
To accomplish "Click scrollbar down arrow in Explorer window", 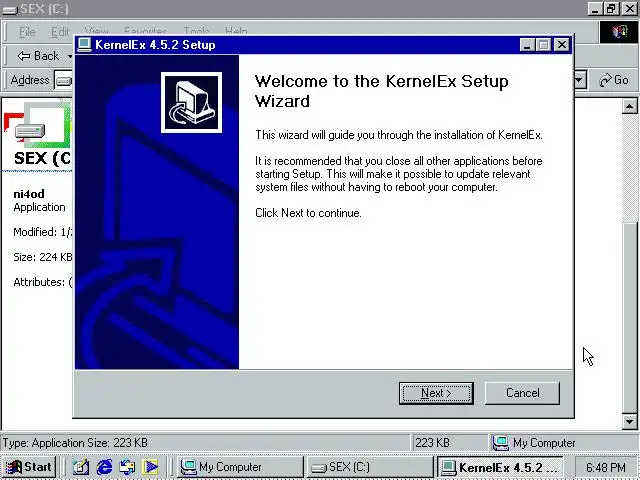I will click(629, 422).
